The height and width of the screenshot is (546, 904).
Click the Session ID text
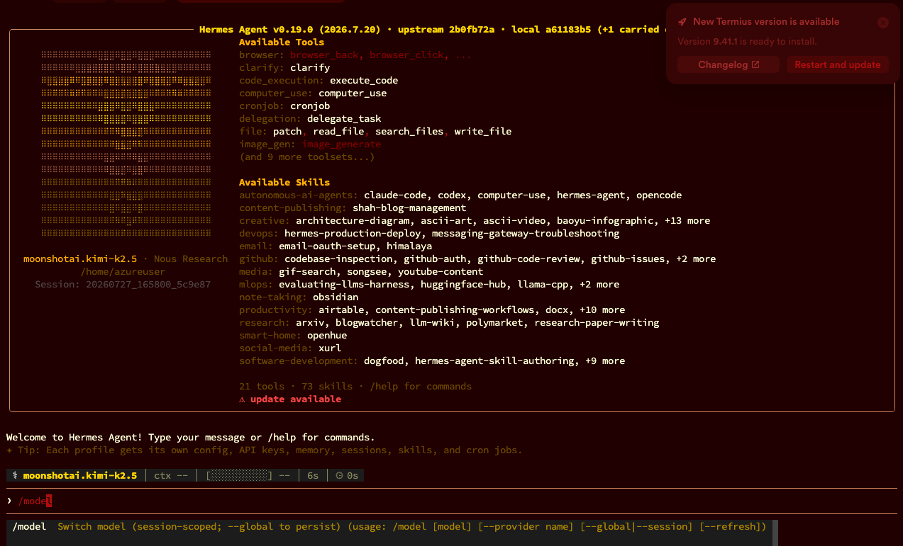click(122, 284)
